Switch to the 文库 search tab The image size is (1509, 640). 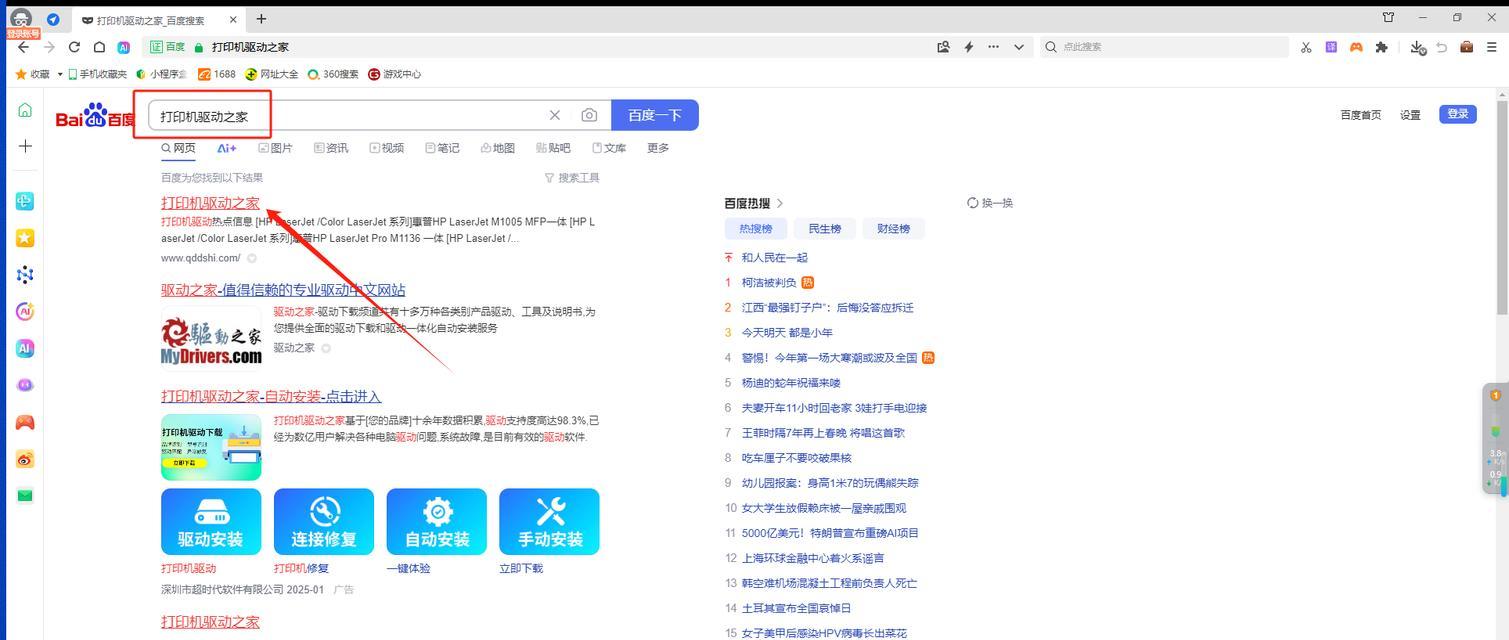coord(609,148)
